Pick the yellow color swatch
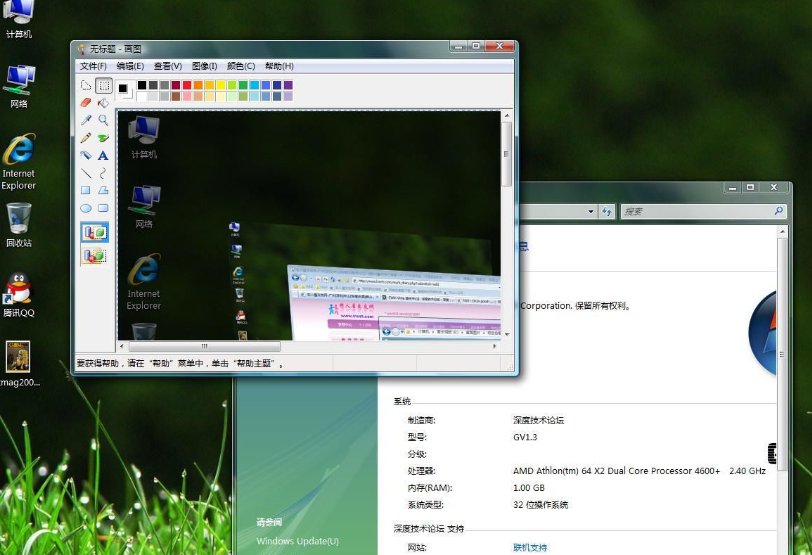 (x=221, y=85)
